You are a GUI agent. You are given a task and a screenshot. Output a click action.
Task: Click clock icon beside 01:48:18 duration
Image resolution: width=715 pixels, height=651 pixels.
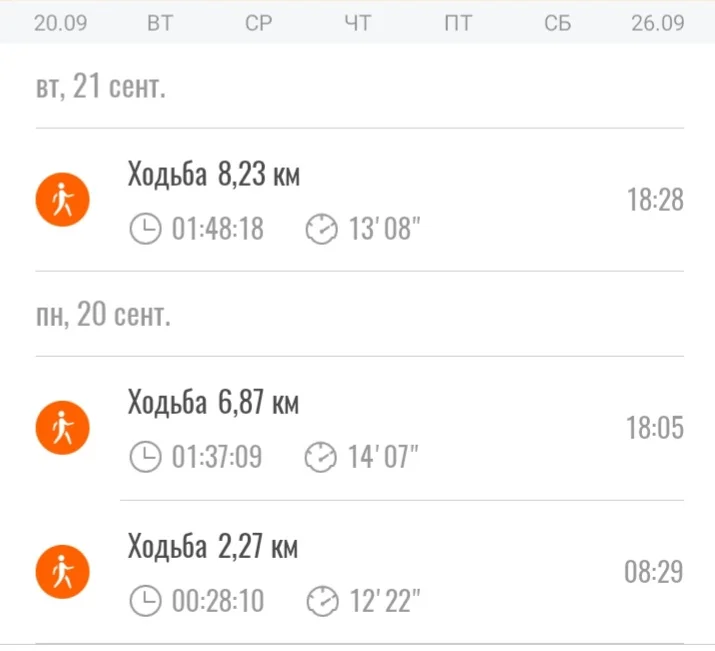[145, 230]
